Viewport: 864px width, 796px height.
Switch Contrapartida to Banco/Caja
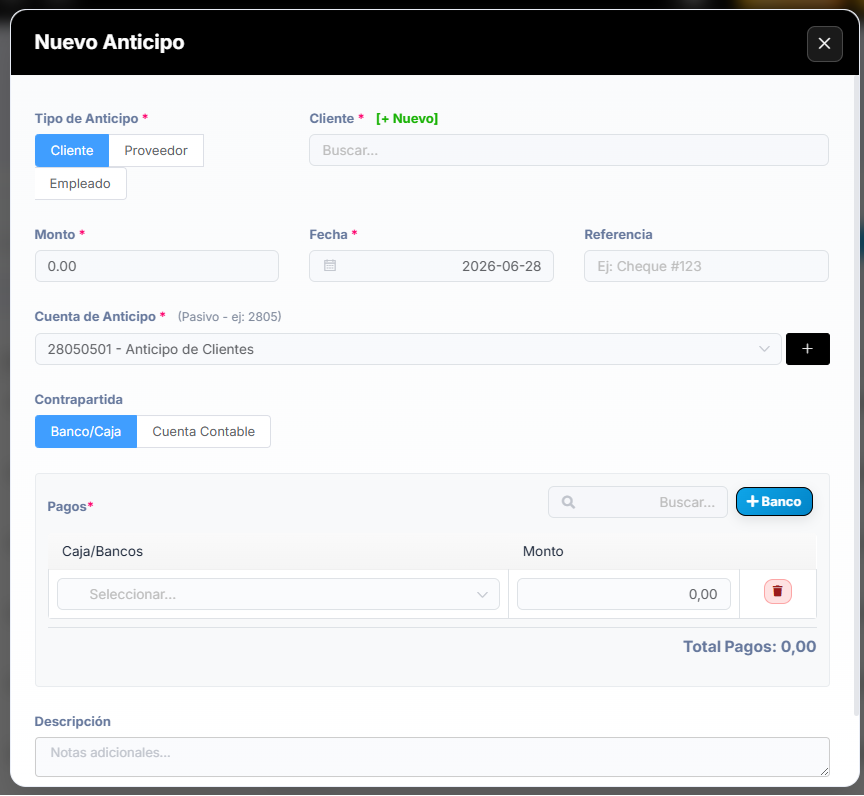(86, 431)
